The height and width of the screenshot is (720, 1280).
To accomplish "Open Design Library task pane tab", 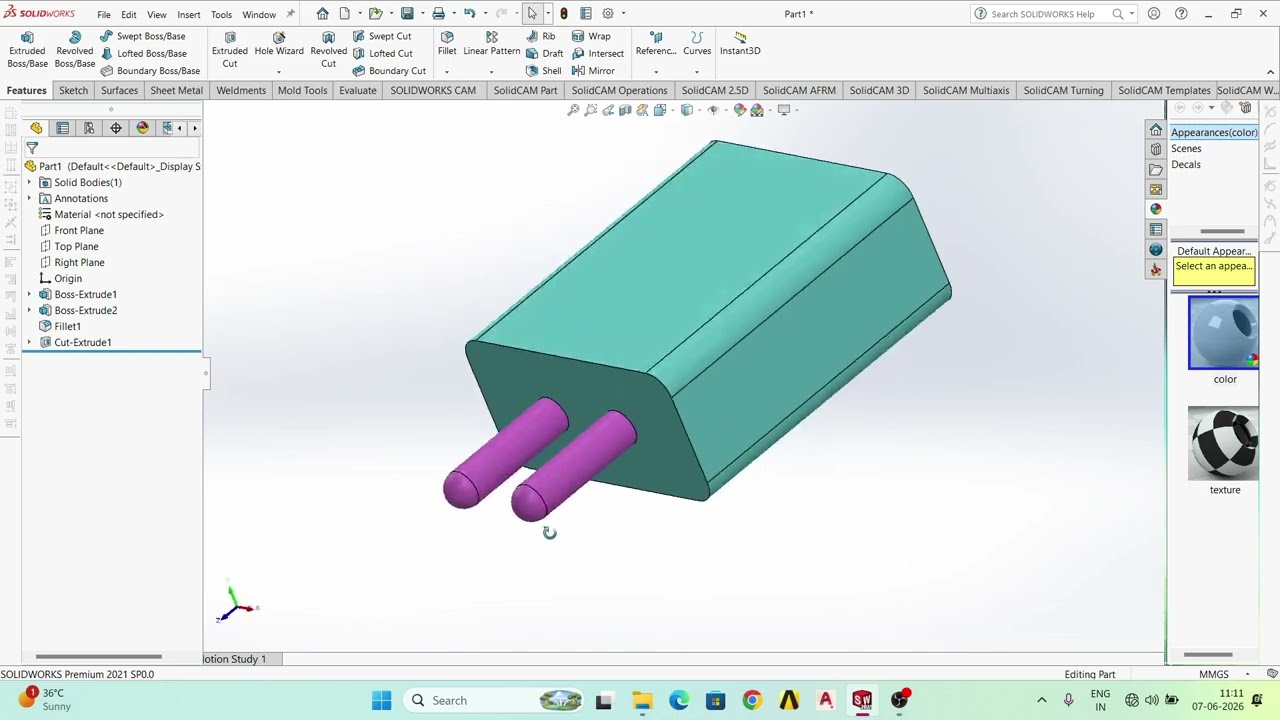I will point(1156,150).
